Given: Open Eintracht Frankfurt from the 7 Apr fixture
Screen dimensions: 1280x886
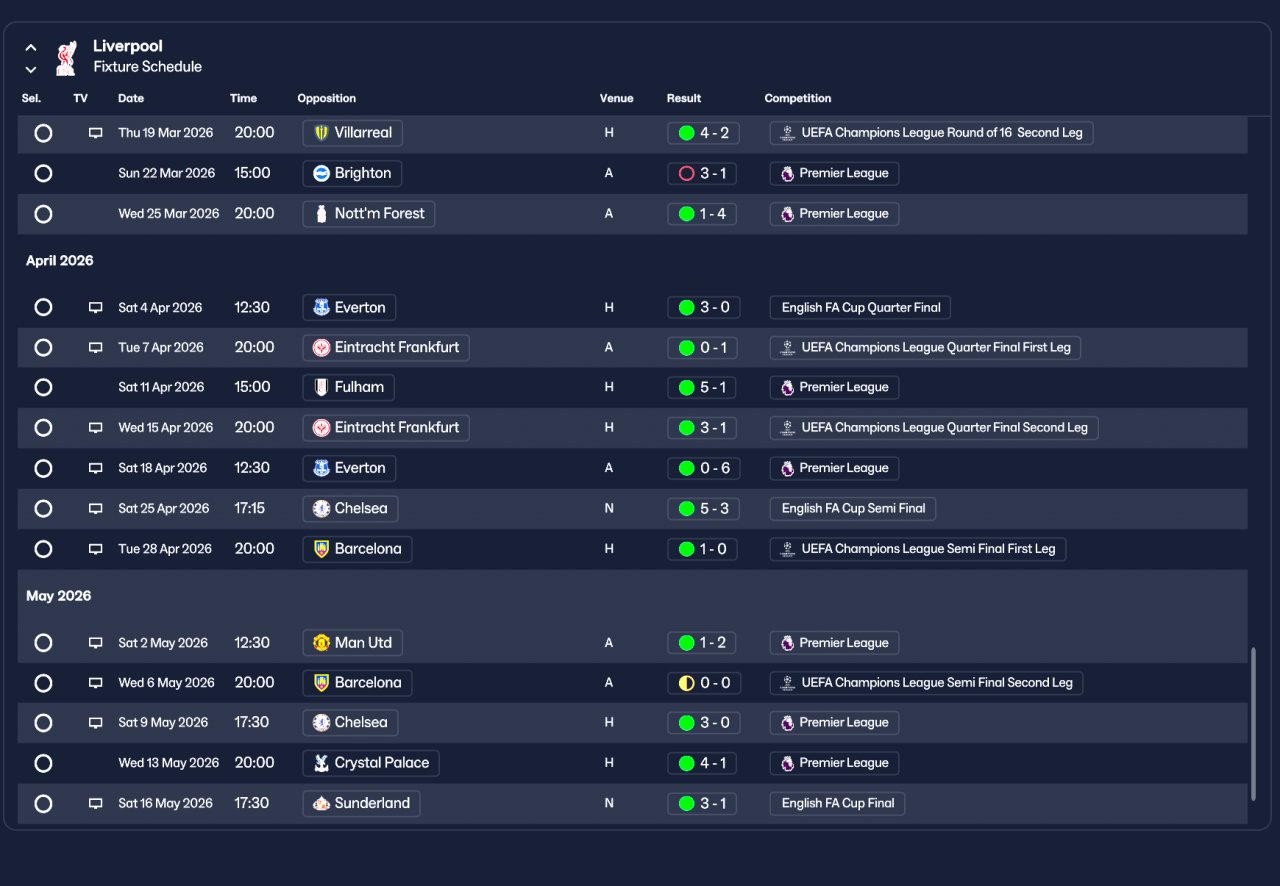Looking at the screenshot, I should click(386, 347).
